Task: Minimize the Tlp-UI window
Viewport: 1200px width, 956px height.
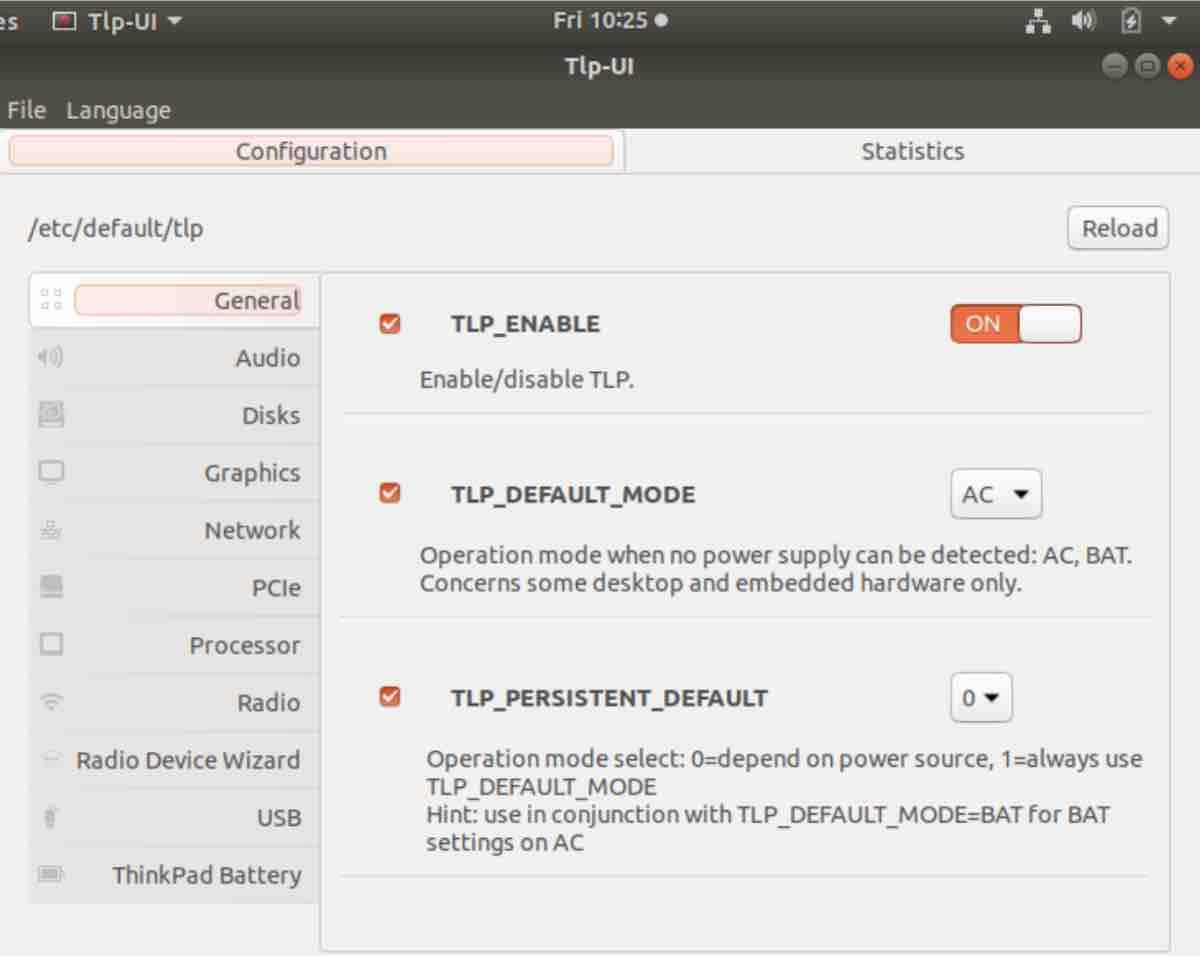Action: 1114,66
